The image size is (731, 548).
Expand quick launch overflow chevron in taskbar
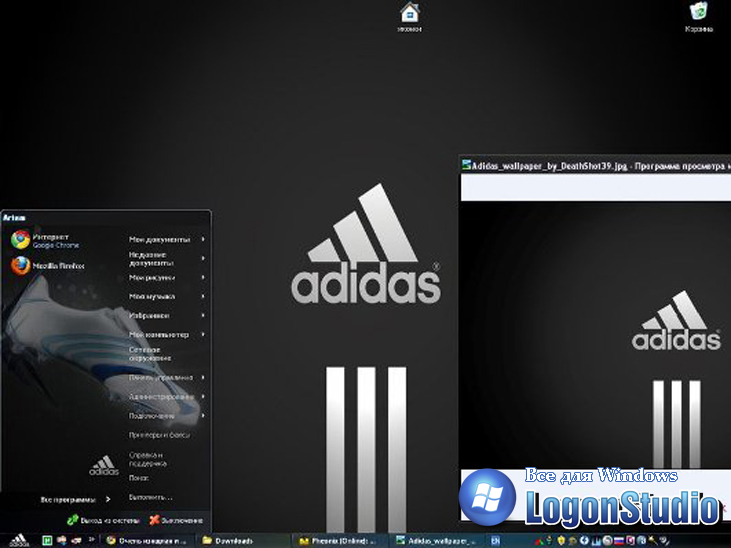(91, 540)
